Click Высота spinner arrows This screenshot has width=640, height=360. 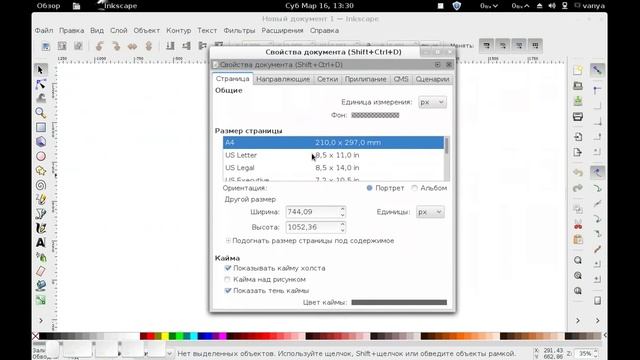click(x=342, y=227)
